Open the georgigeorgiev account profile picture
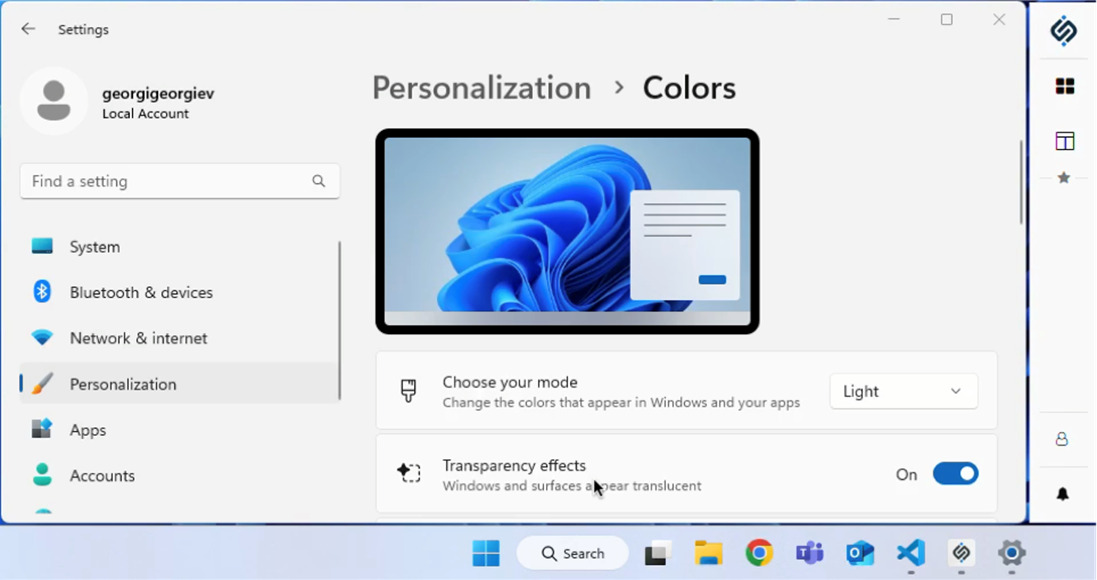Viewport: 1097px width, 580px height. tap(54, 101)
